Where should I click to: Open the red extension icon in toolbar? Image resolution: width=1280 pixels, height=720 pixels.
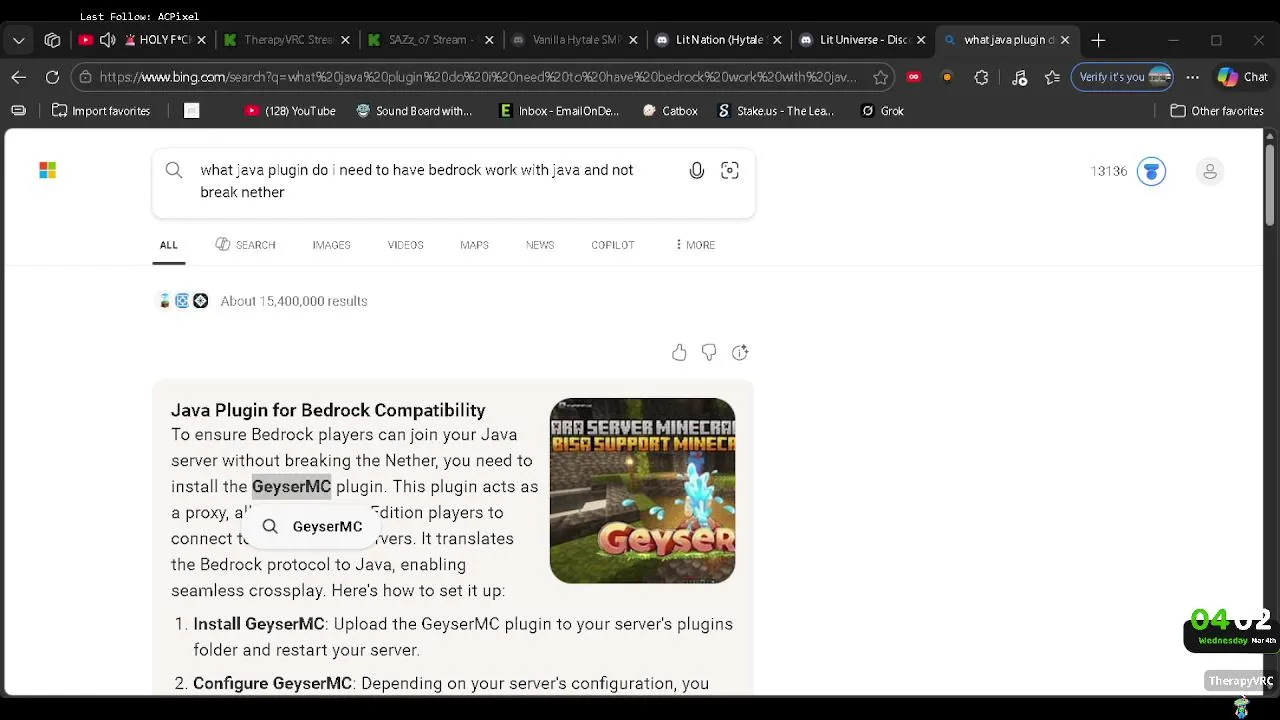[913, 77]
